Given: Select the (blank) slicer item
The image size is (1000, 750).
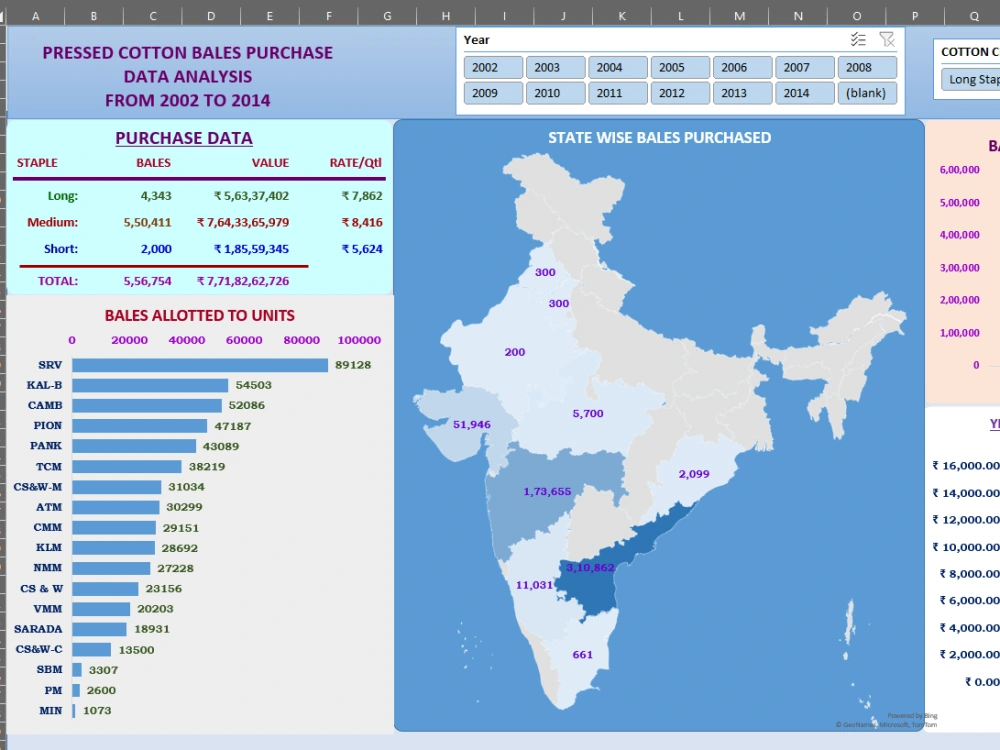Looking at the screenshot, I should [867, 92].
